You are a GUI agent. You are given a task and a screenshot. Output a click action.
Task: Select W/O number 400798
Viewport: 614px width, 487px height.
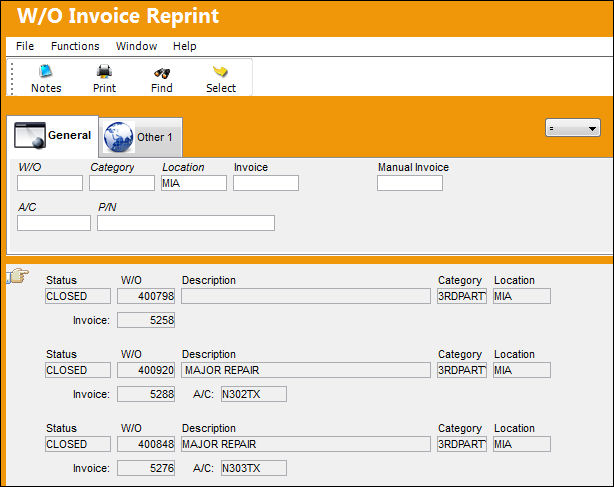[146, 296]
